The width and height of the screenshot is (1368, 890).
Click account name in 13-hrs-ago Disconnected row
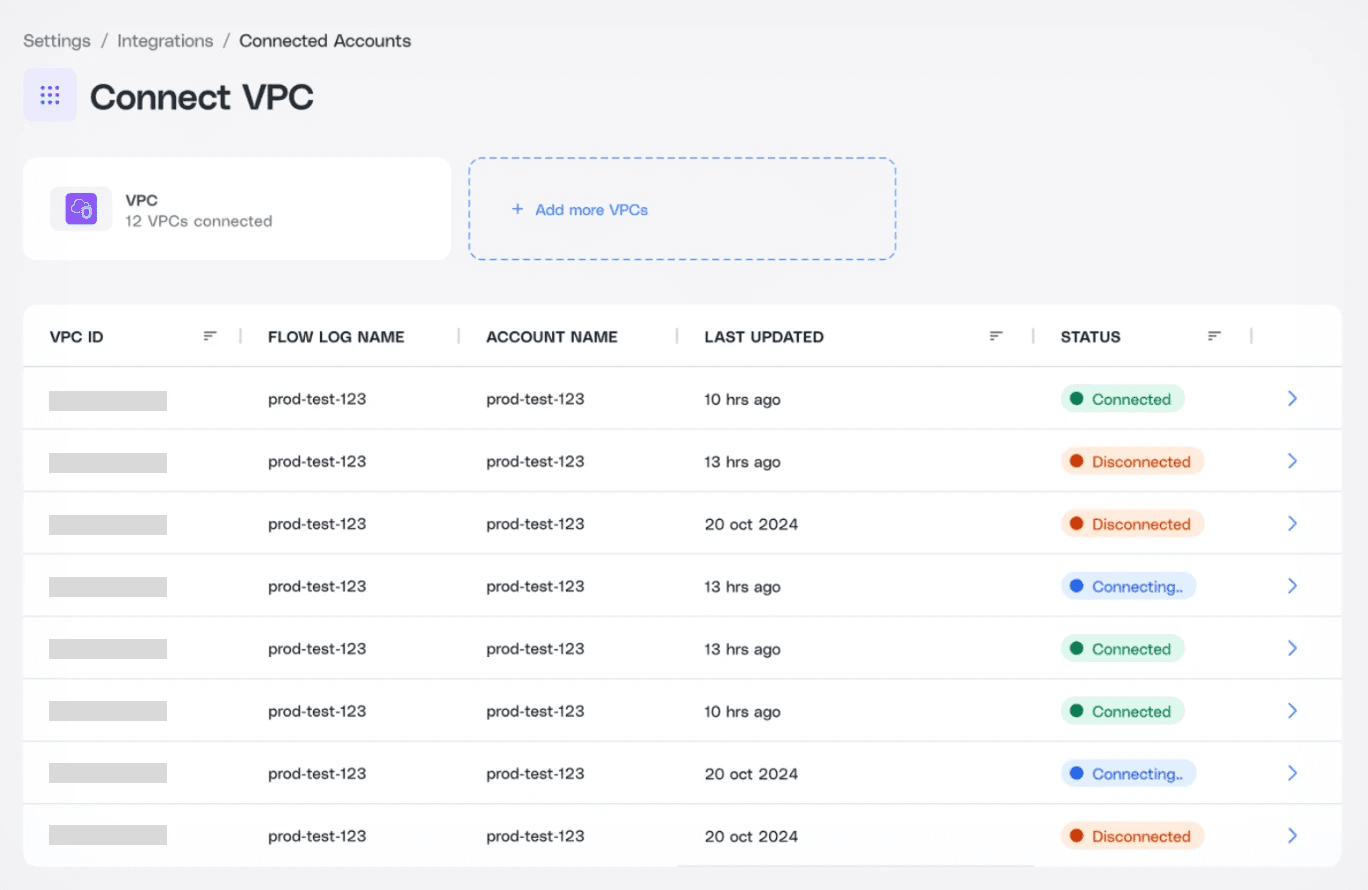pyautogui.click(x=535, y=461)
